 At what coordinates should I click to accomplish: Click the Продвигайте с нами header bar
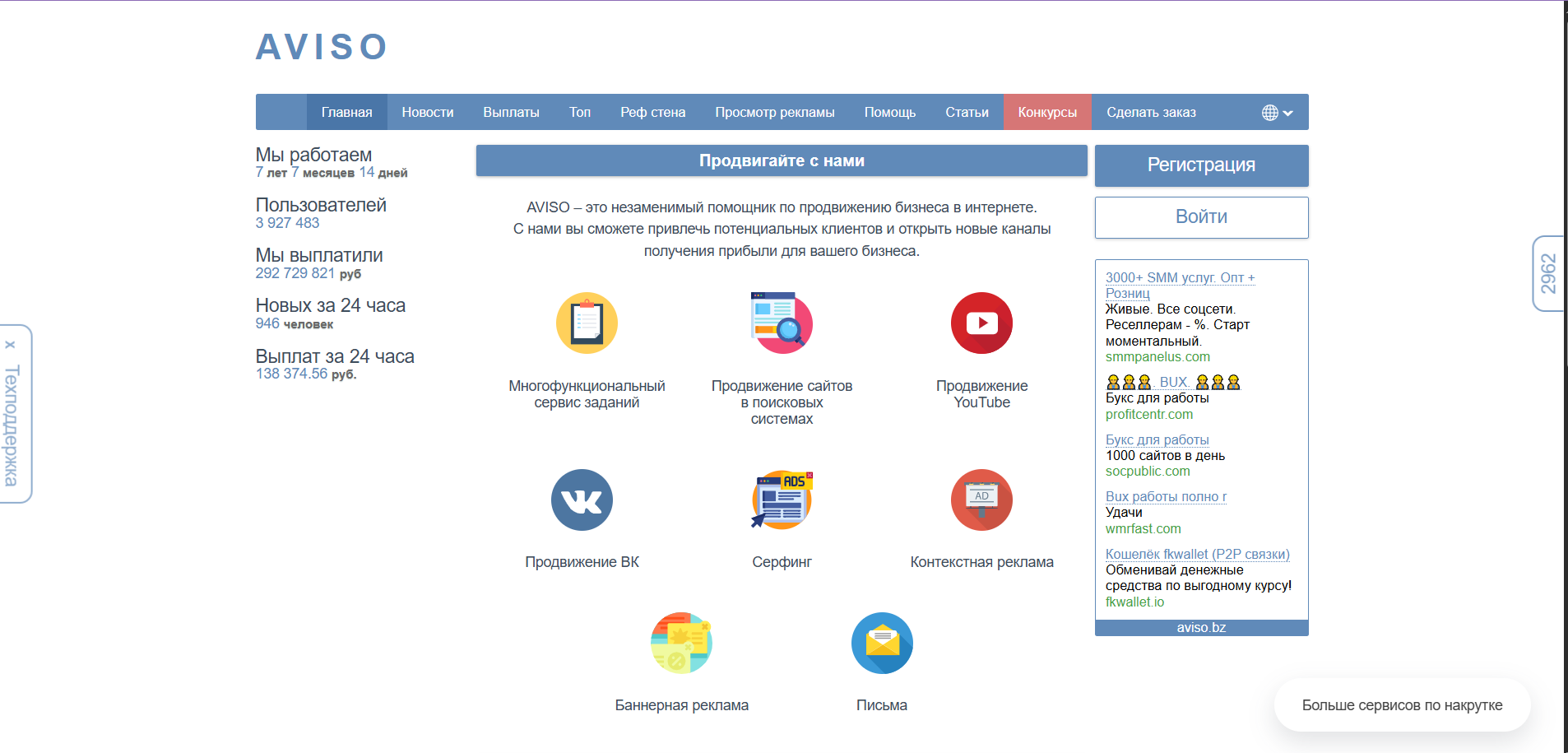(782, 160)
